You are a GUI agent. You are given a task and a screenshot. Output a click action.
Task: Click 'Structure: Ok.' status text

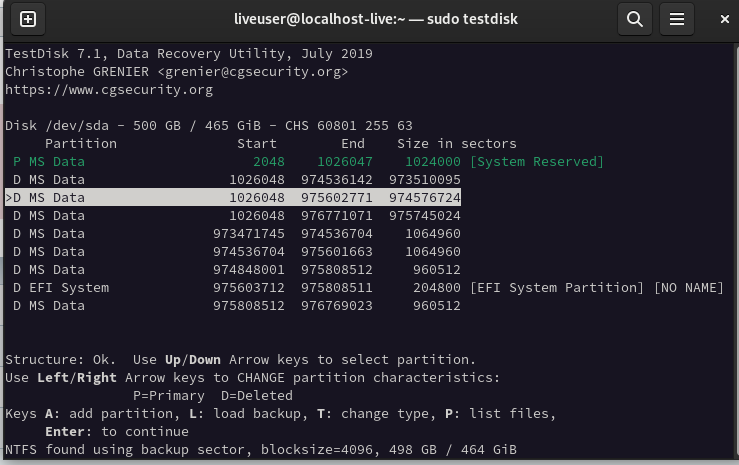(60, 359)
